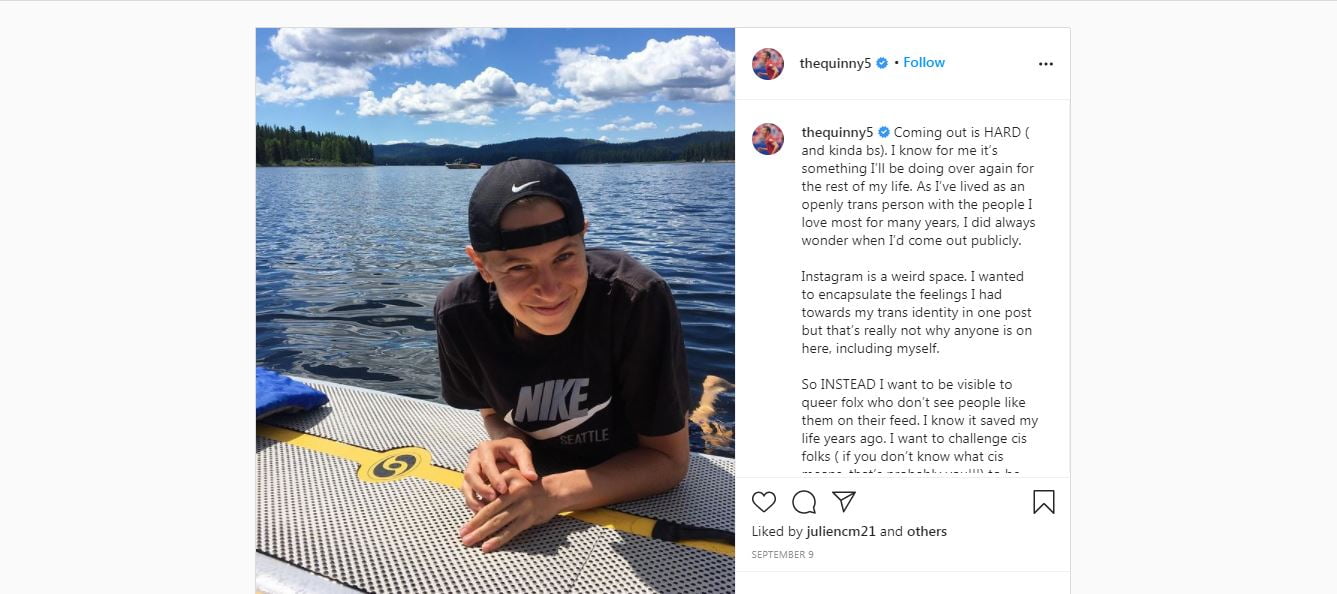Open thequinny5 profile from caption username
Viewport: 1337px width, 594px height.
tap(837, 132)
